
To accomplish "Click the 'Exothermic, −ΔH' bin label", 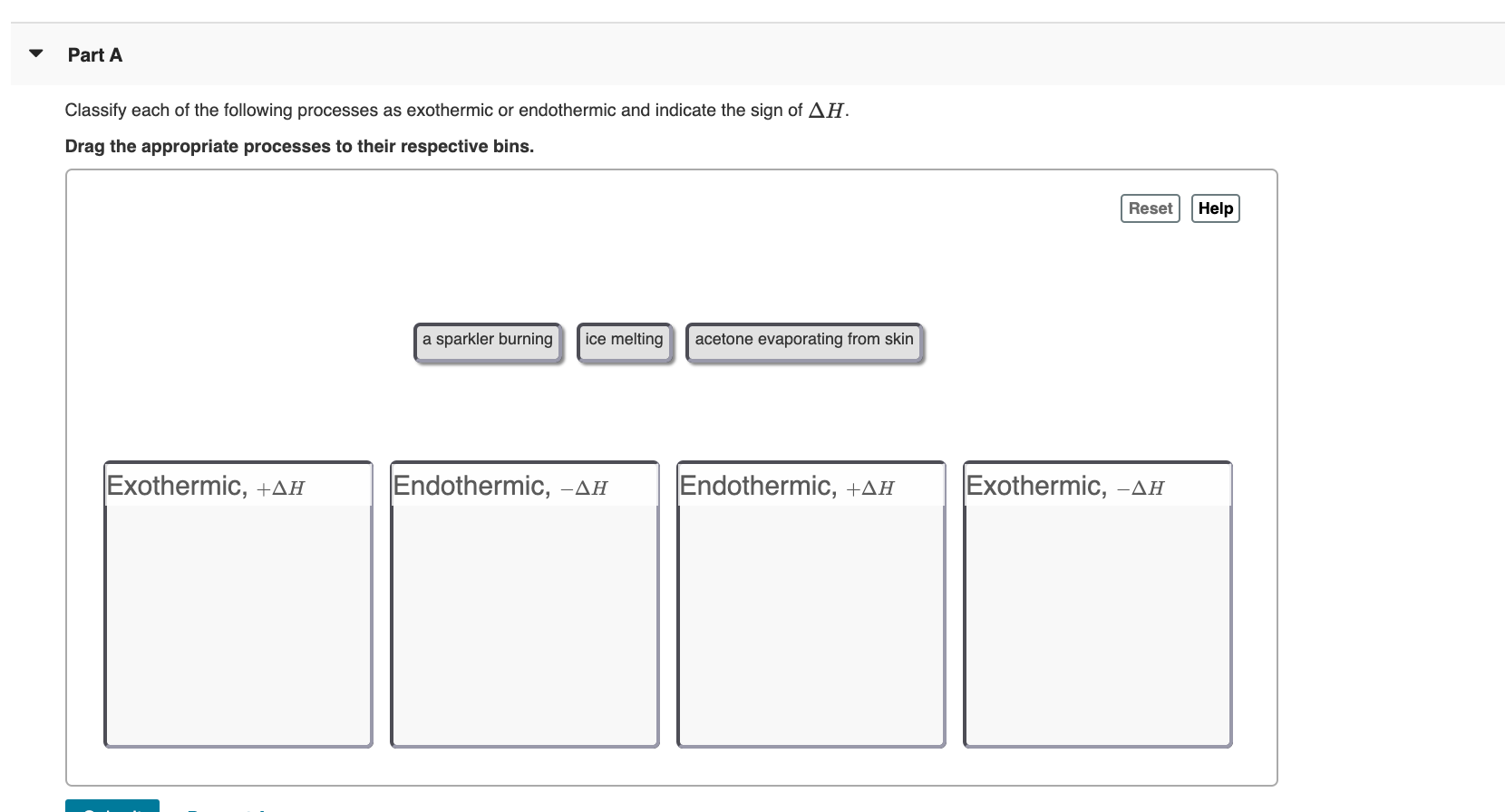I will [x=1064, y=486].
